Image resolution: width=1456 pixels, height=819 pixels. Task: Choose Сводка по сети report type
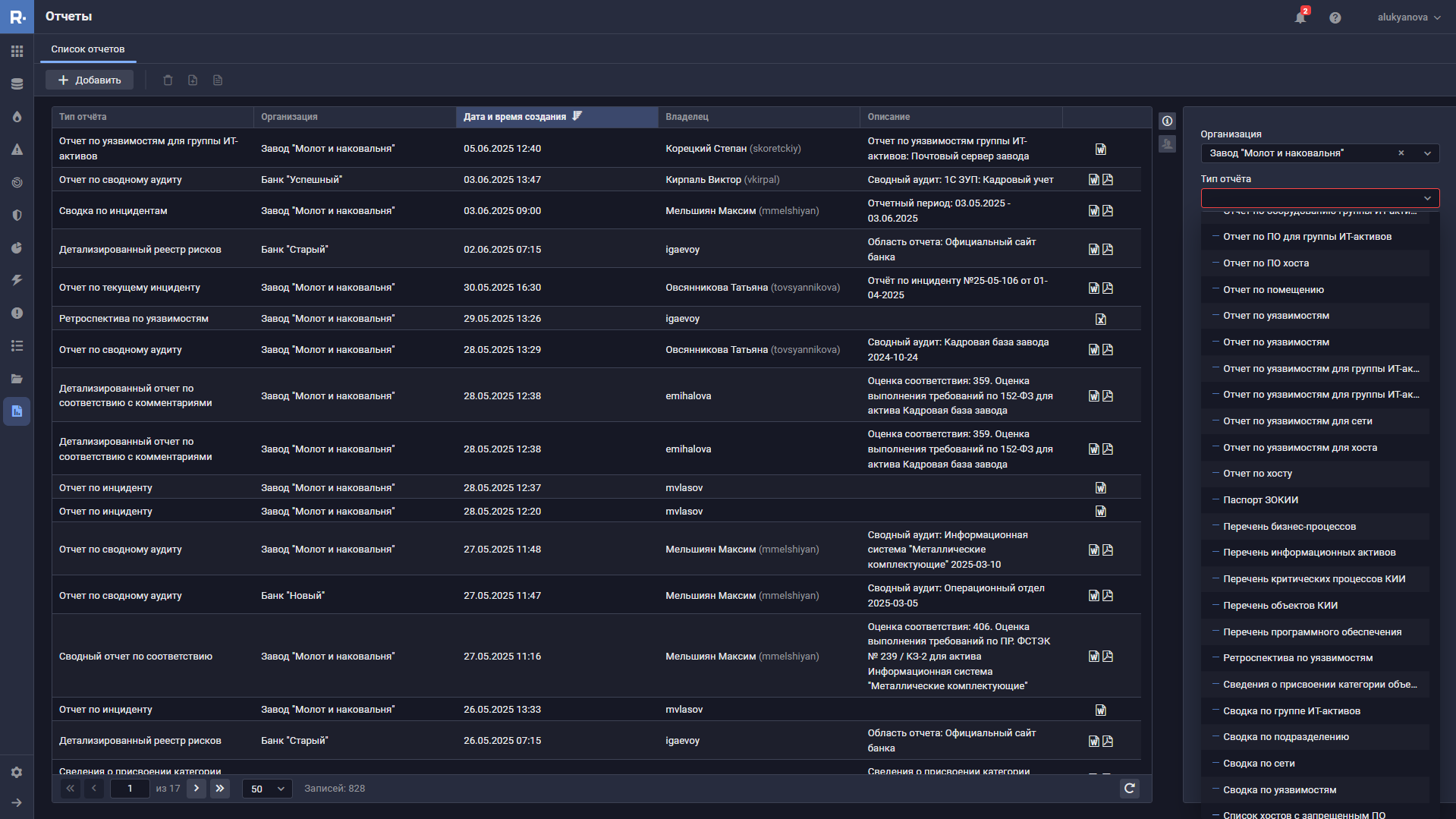1259,764
